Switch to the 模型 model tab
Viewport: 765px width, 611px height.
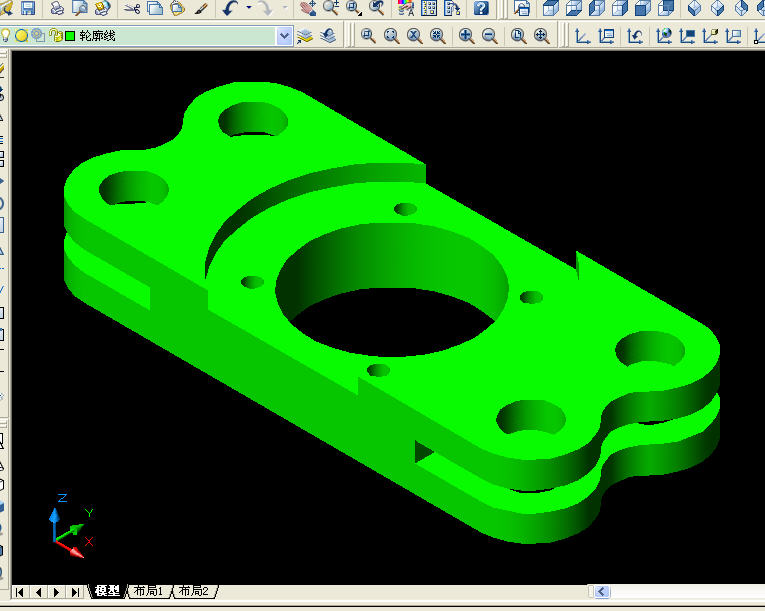point(107,591)
